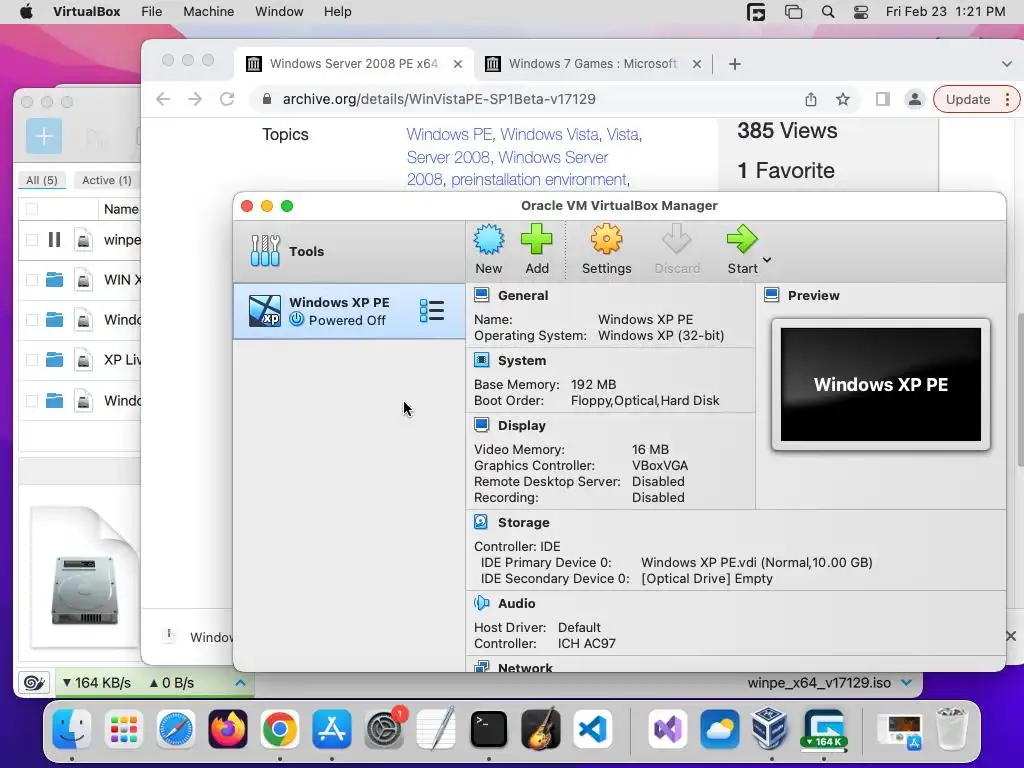Follow the Windows Vista topic link
1024x768 pixels.
coord(549,135)
